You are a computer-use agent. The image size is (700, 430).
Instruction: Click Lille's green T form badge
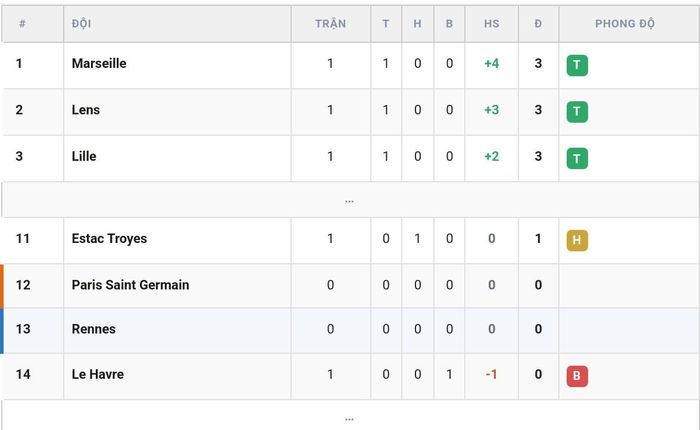click(577, 158)
